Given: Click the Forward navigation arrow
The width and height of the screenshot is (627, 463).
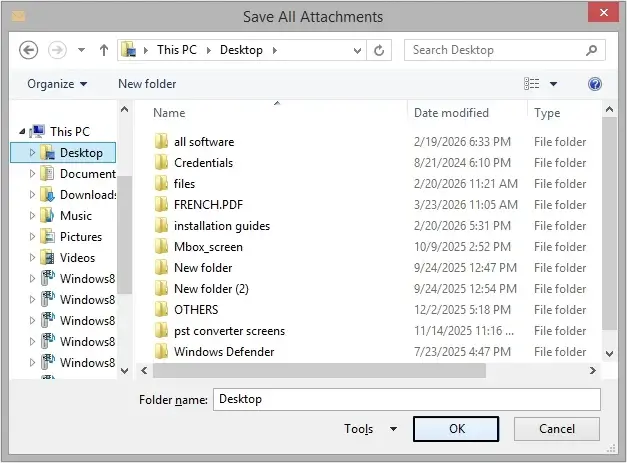Looking at the screenshot, I should click(x=57, y=50).
